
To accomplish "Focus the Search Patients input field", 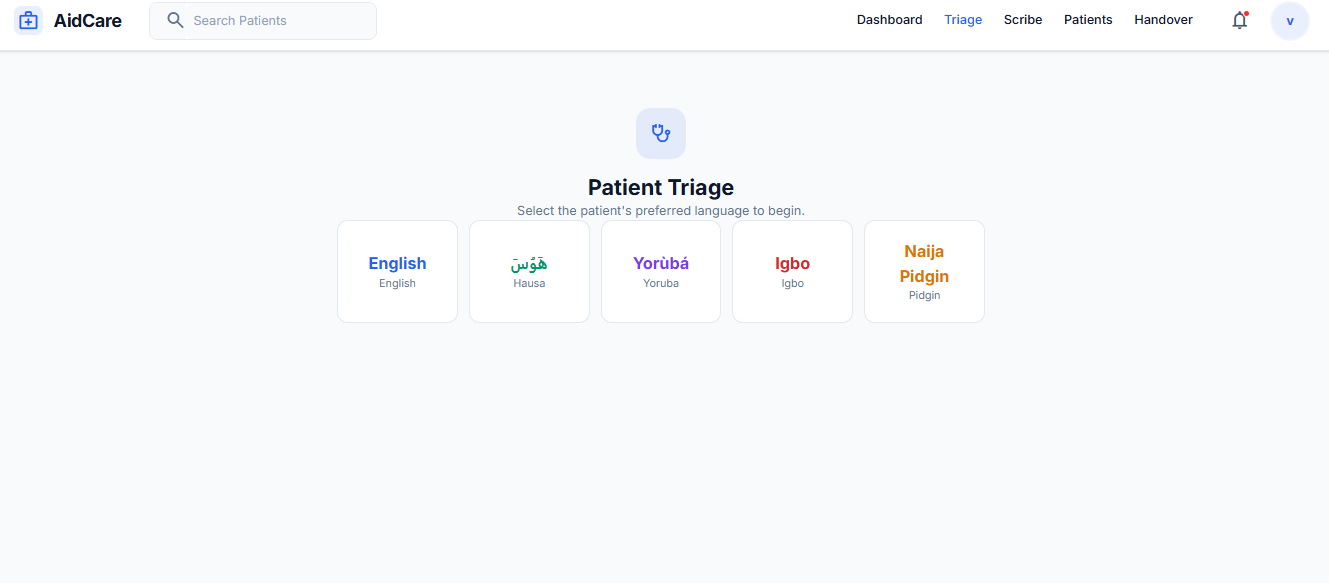I will click(275, 20).
